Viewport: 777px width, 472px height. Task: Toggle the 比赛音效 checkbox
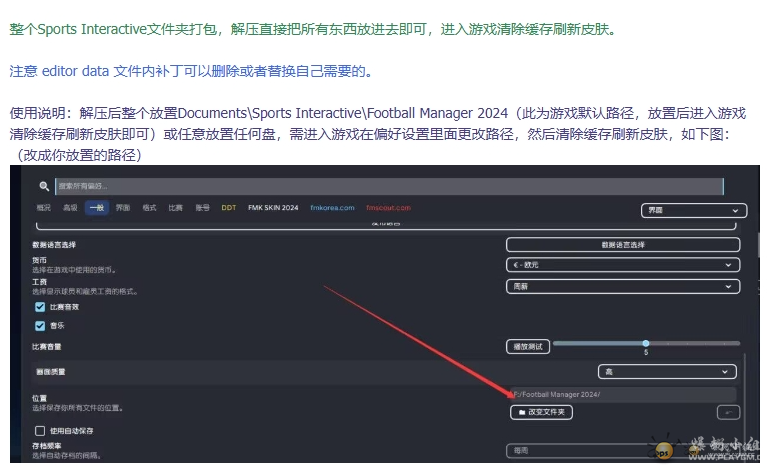[x=40, y=307]
